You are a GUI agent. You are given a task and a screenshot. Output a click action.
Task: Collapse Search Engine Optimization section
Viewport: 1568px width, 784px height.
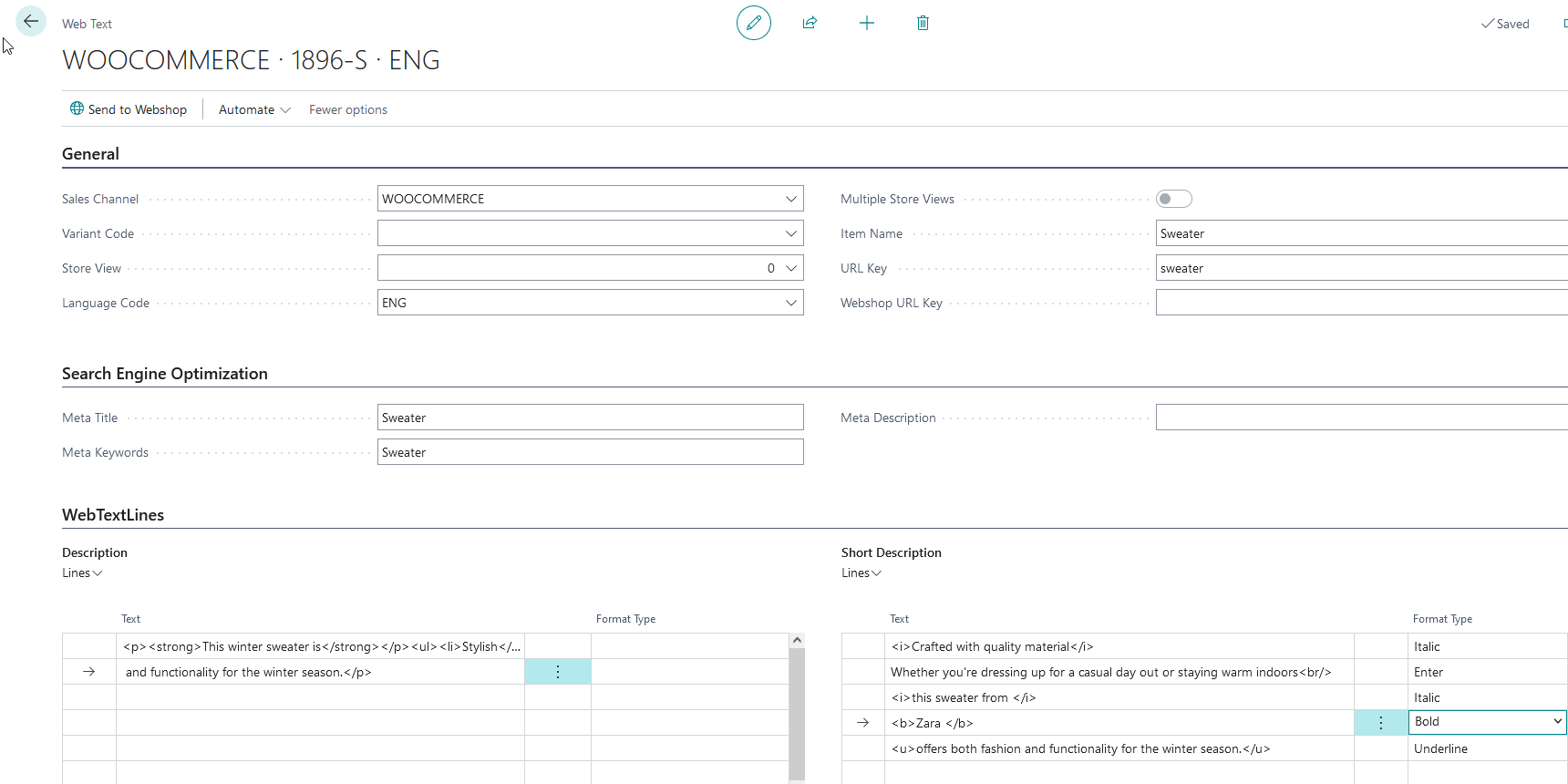pyautogui.click(x=165, y=374)
